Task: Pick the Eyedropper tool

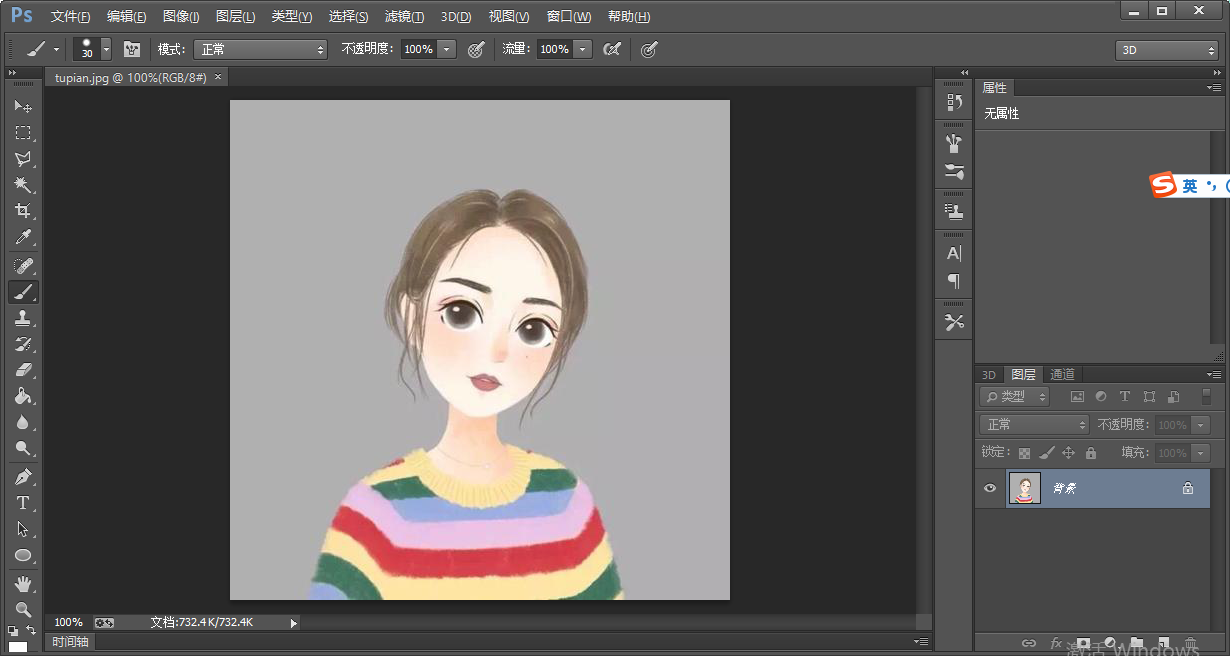Action: coord(22,237)
